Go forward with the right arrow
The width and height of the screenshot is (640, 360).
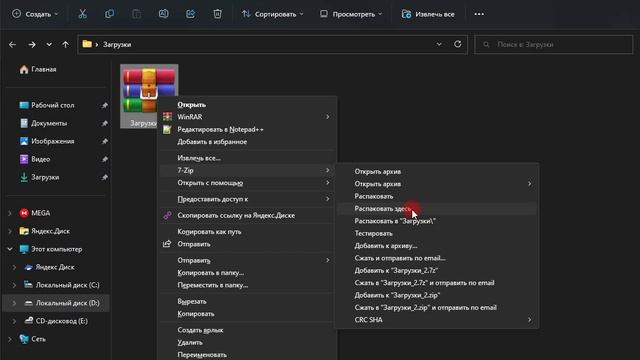point(32,44)
